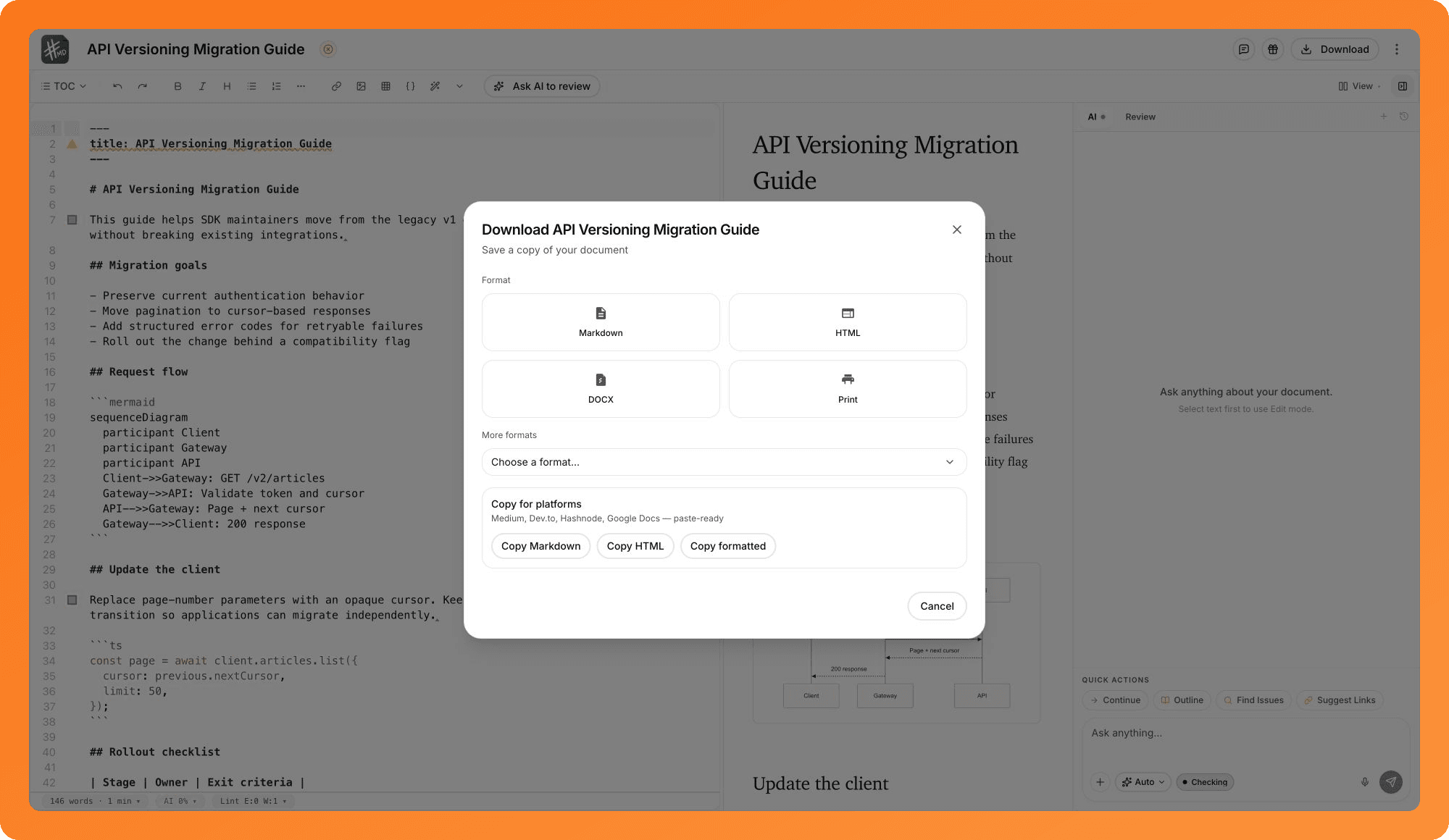Click the gutter marker on line 31
The width and height of the screenshot is (1449, 840).
pos(72,600)
